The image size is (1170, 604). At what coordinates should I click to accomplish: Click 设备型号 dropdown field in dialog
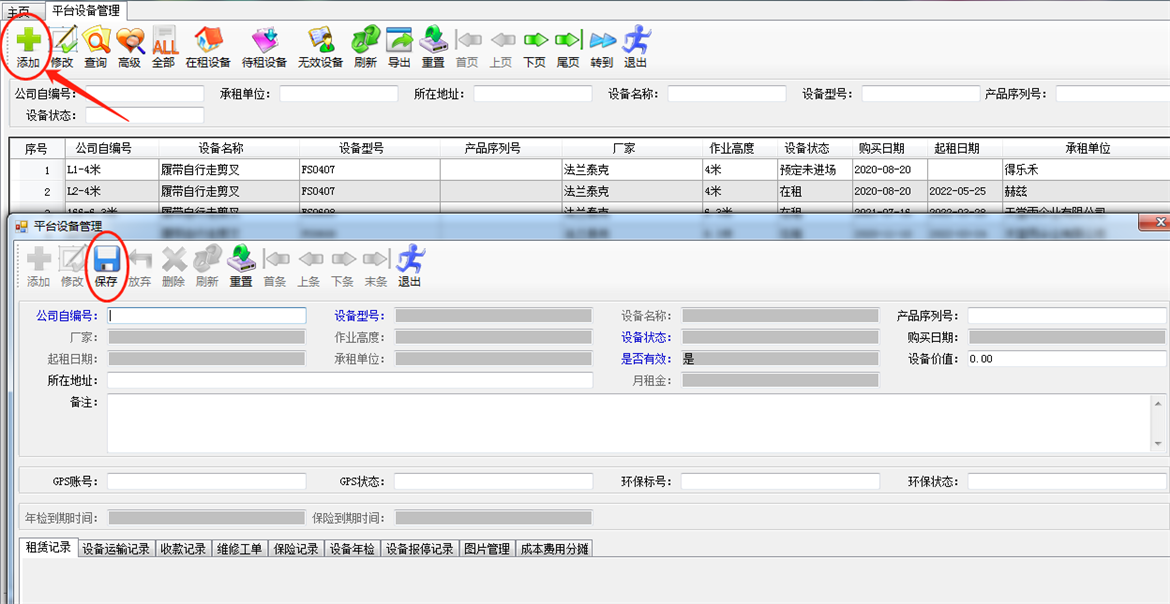coord(493,316)
